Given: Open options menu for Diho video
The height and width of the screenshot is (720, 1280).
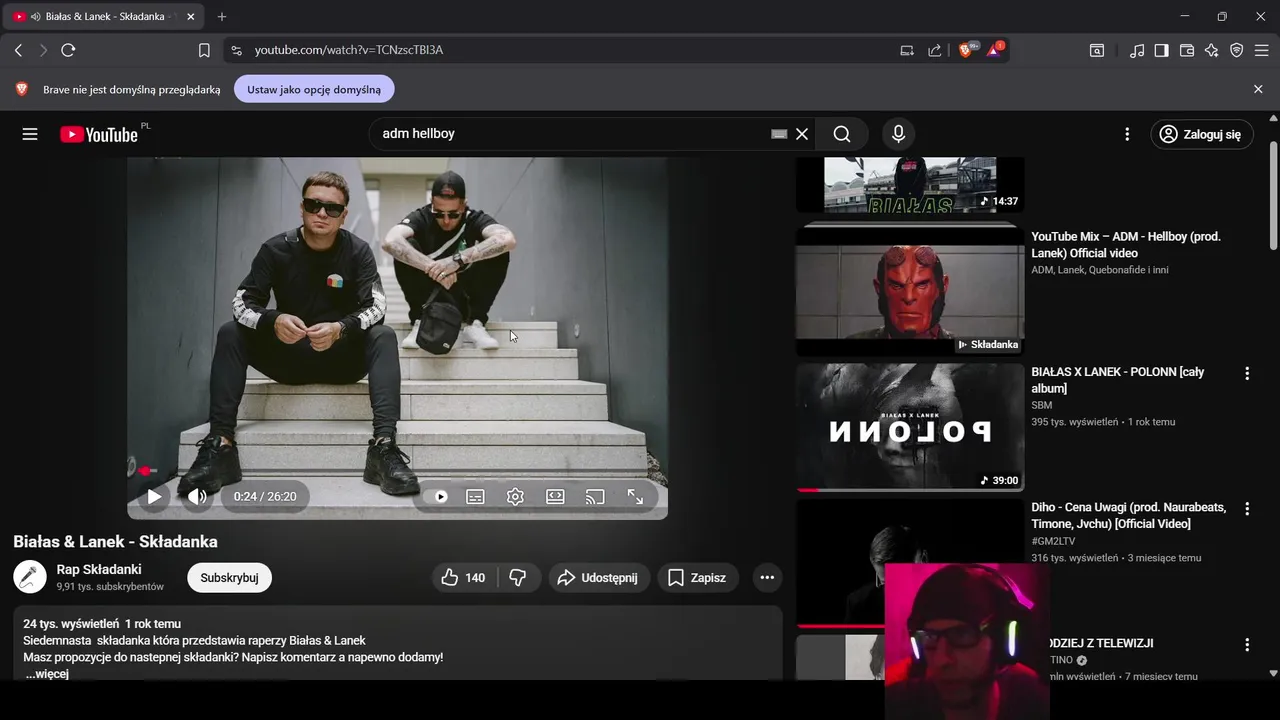Looking at the screenshot, I should (1246, 509).
